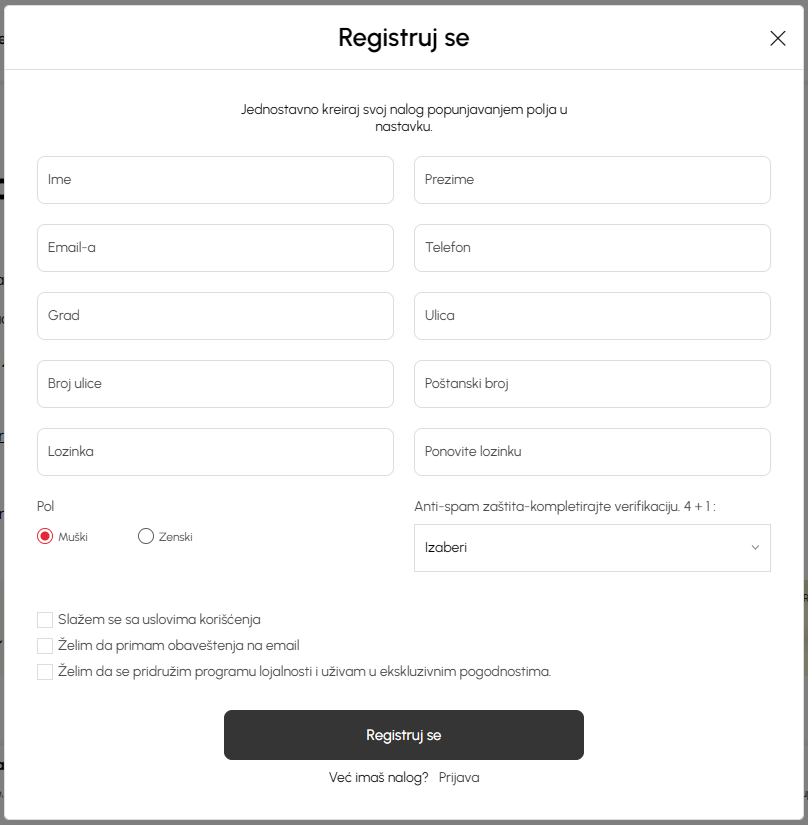This screenshot has height=825, width=808.
Task: Activate the Telefon input field
Action: pyautogui.click(x=592, y=248)
